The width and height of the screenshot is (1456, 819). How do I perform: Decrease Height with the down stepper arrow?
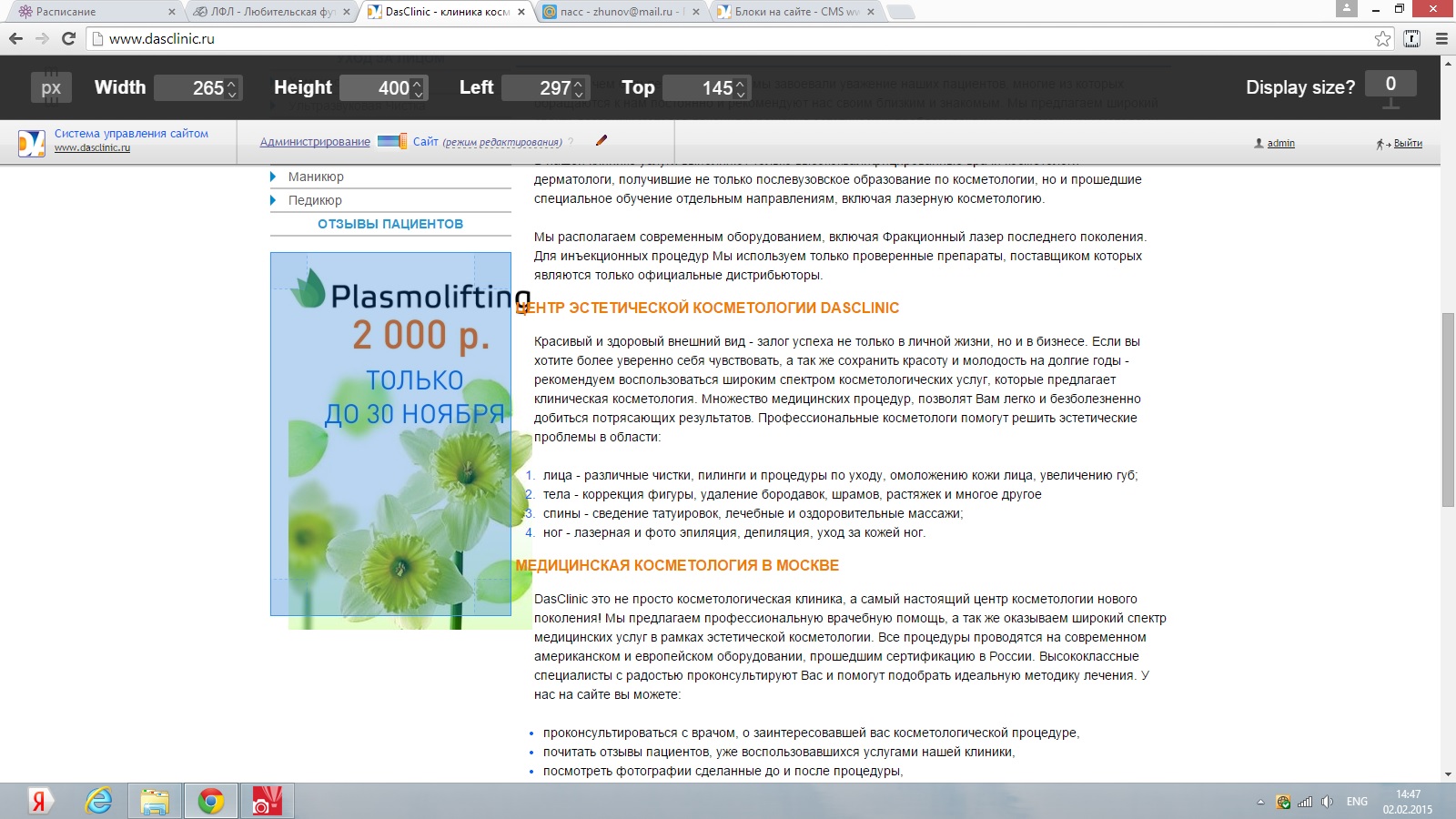pos(418,94)
